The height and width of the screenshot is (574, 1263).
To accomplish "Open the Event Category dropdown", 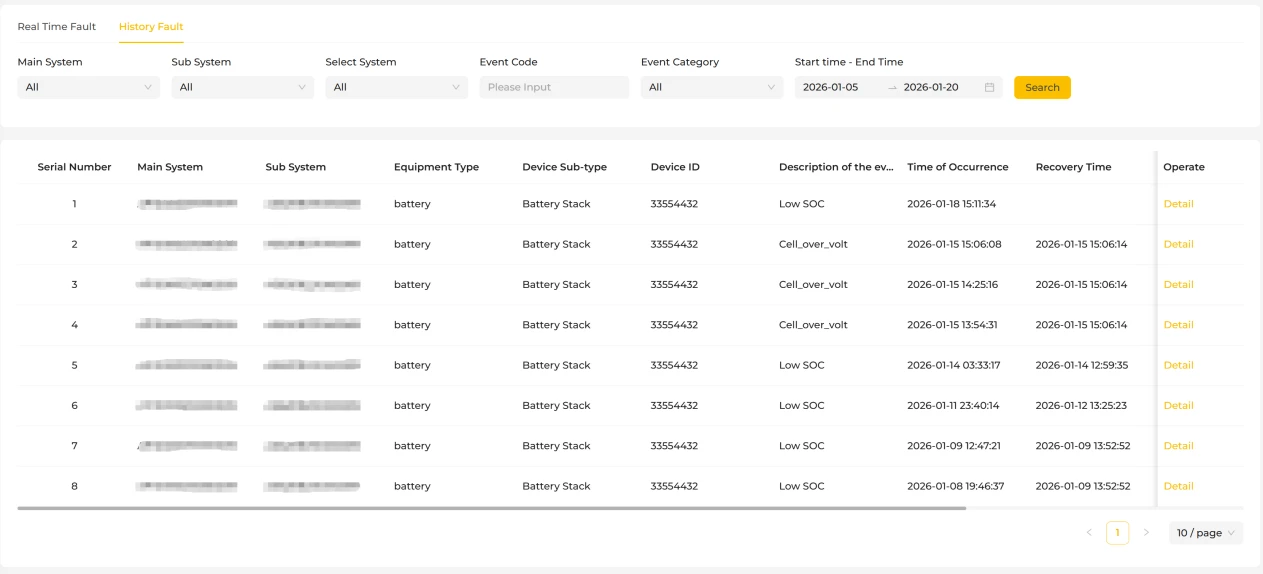I will pyautogui.click(x=712, y=87).
